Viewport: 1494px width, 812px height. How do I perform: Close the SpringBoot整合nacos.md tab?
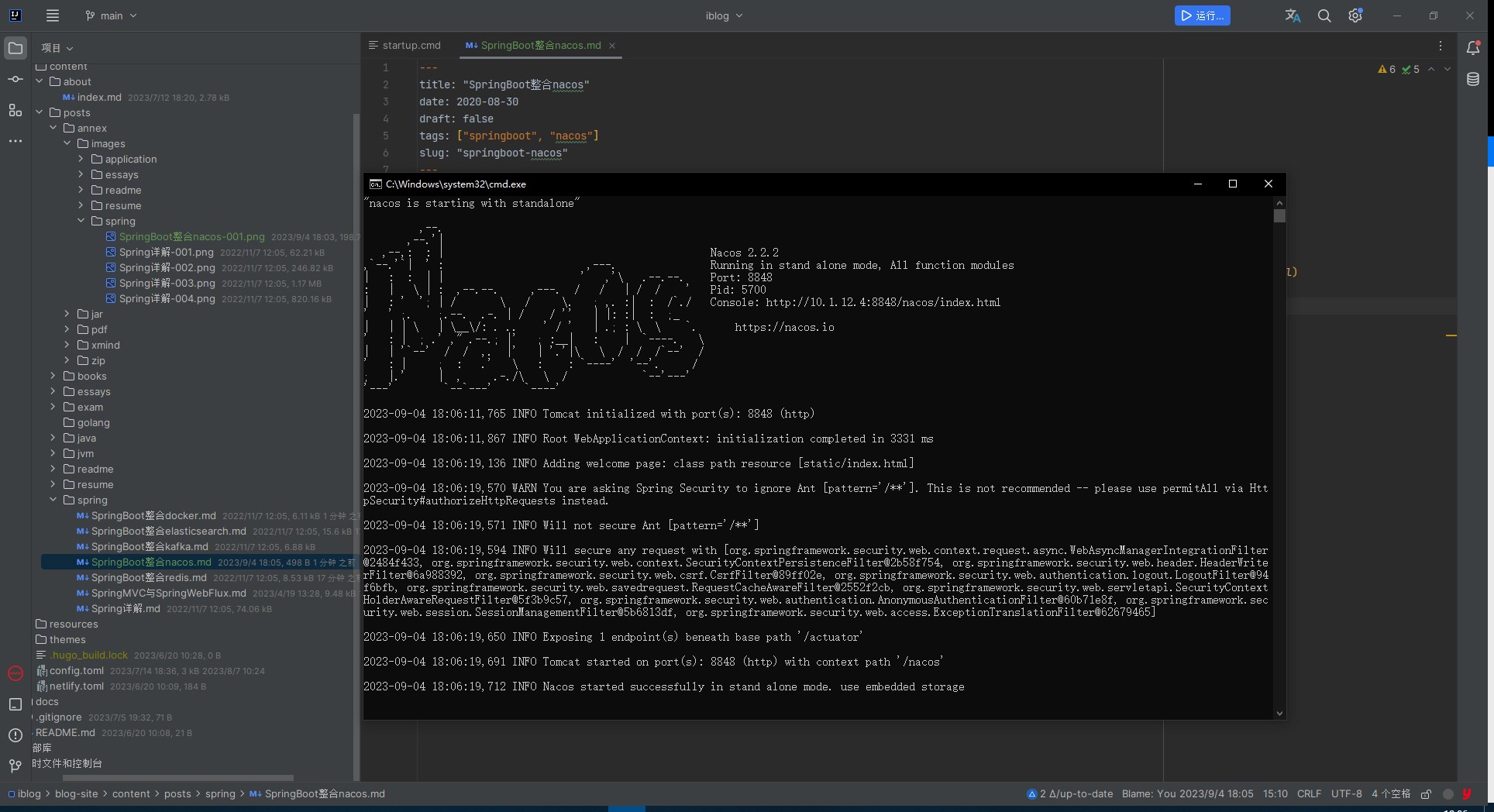612,46
